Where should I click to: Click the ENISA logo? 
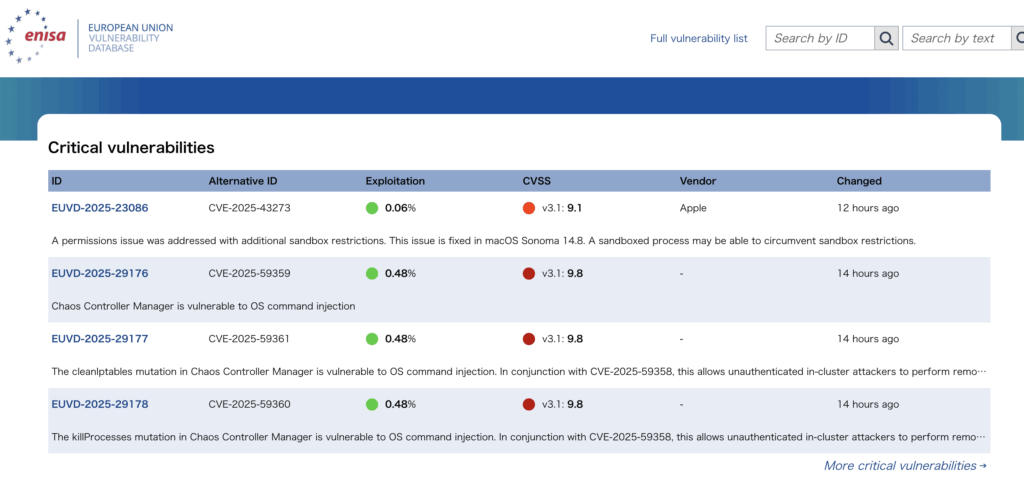tap(38, 37)
